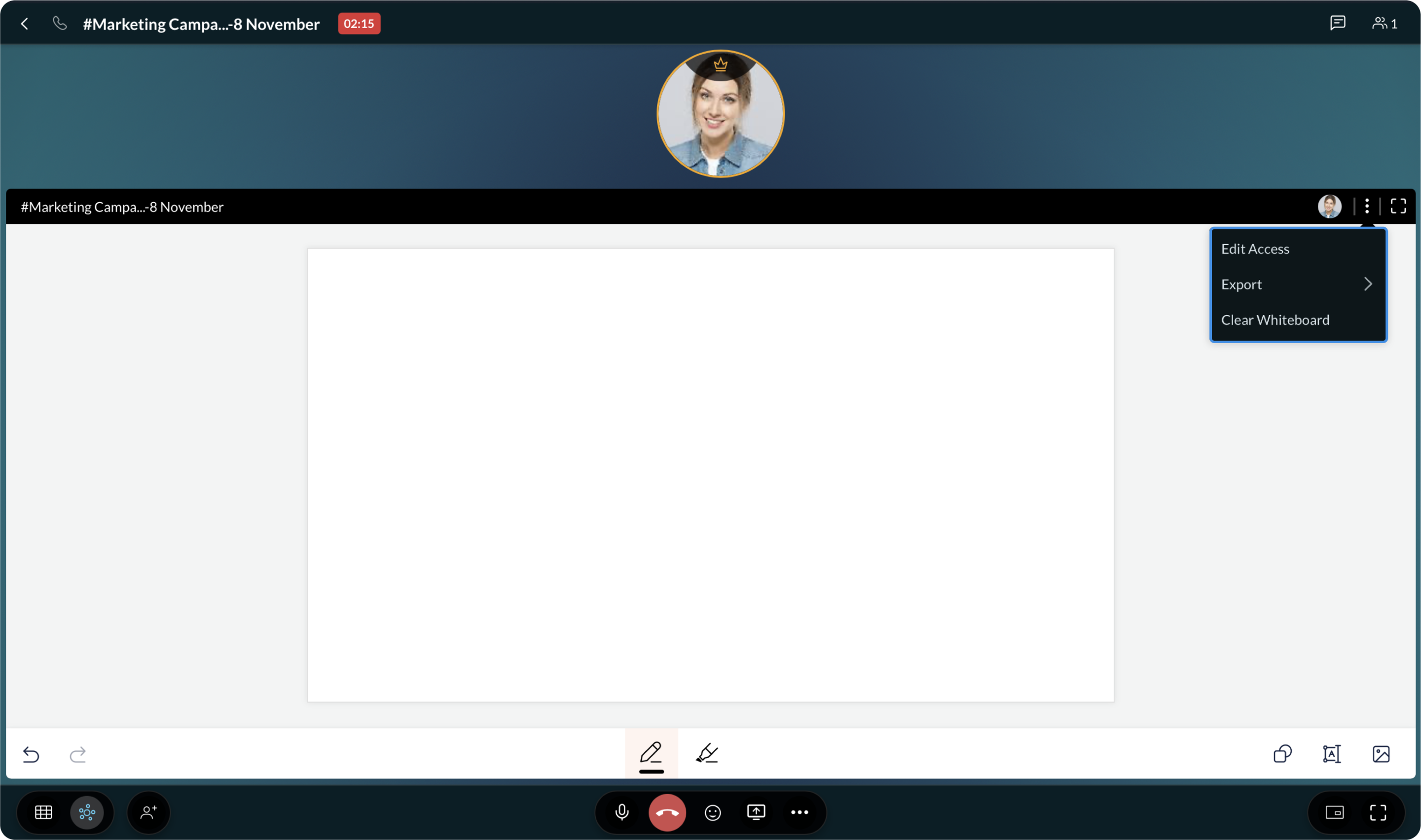
Task: Click the host's large profile picture
Action: pos(720,114)
